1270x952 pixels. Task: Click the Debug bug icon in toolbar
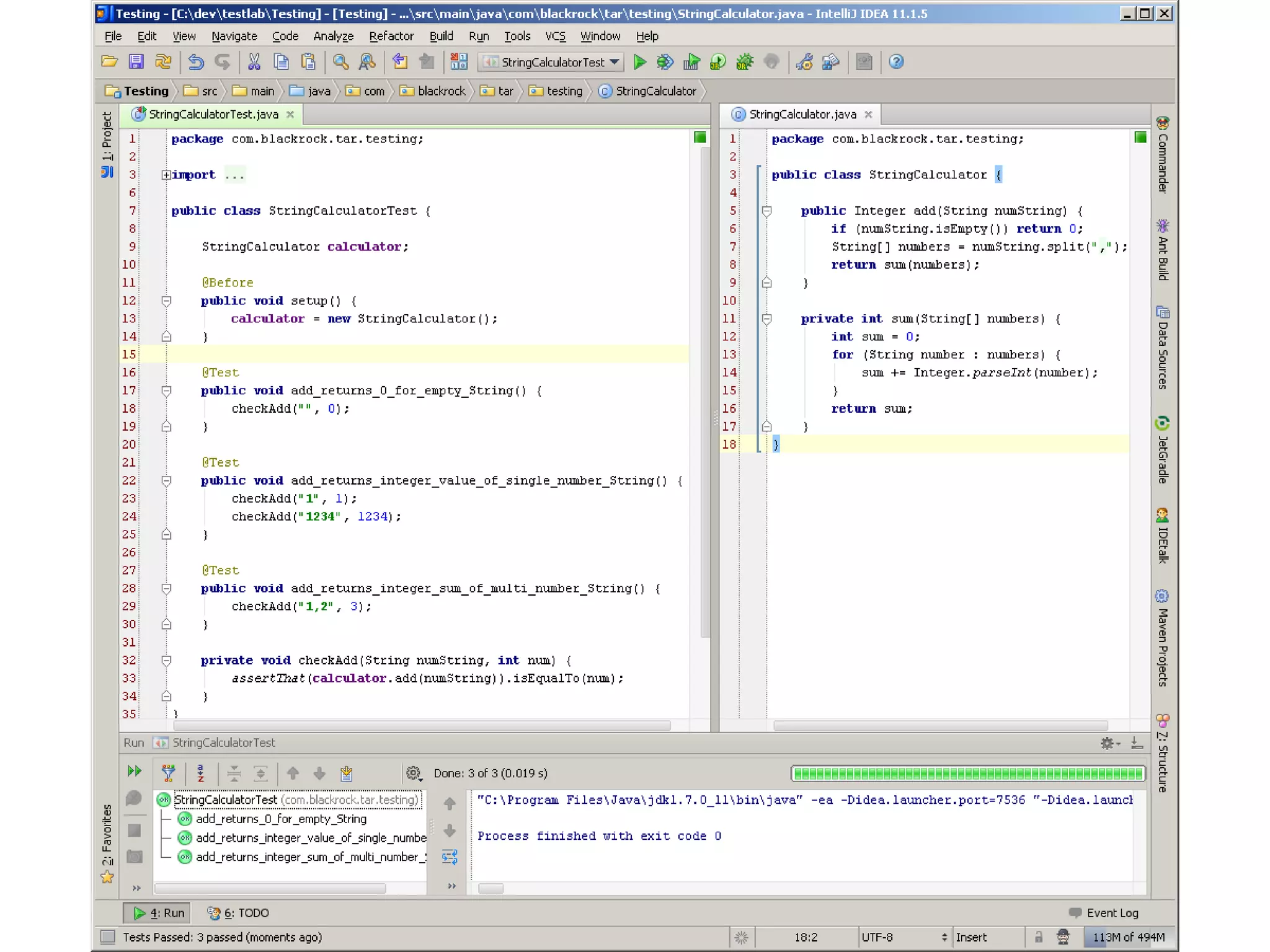click(x=665, y=62)
